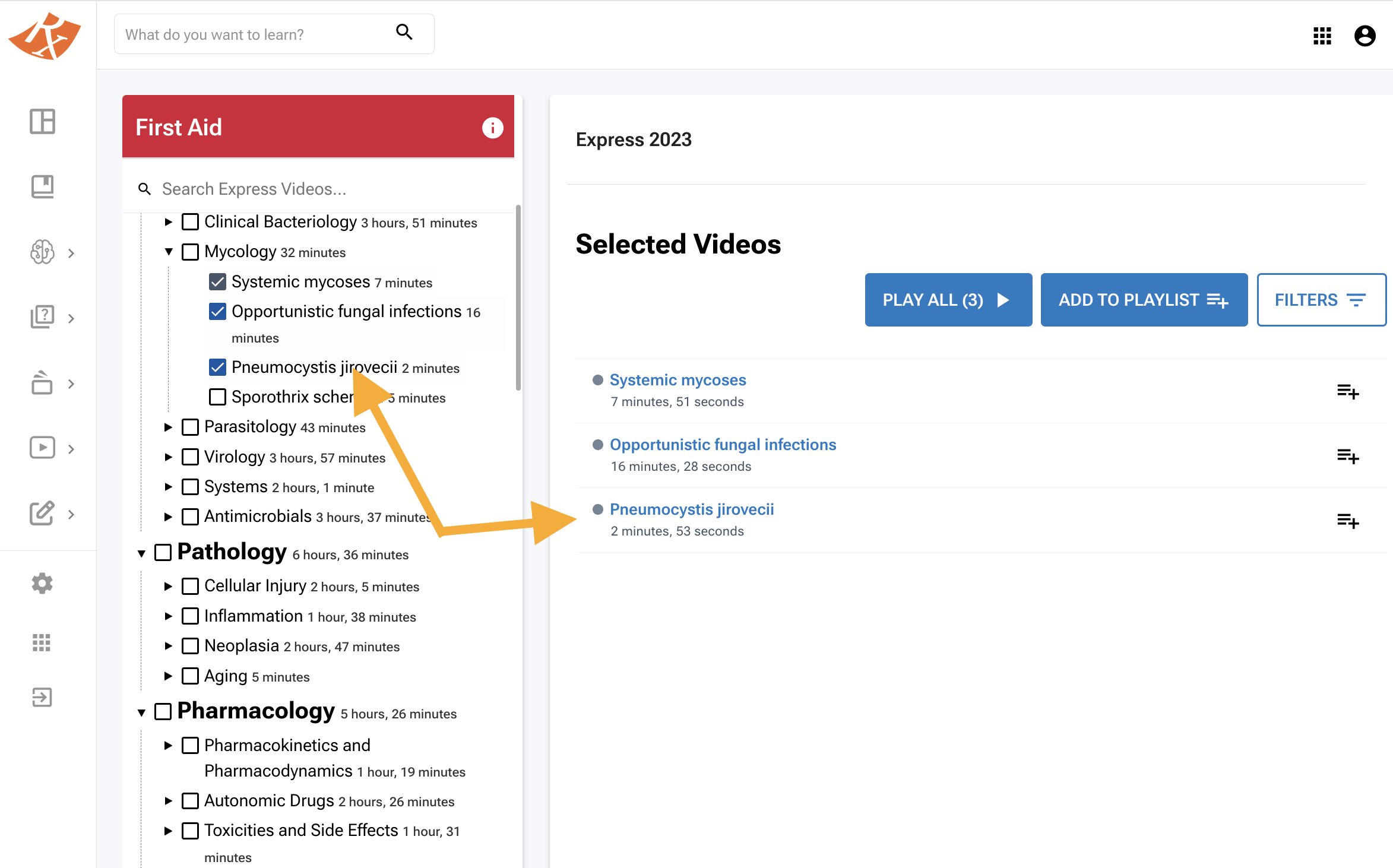The width and height of the screenshot is (1393, 868).
Task: Expand the Clinical Bacteriology node
Action: 169,221
